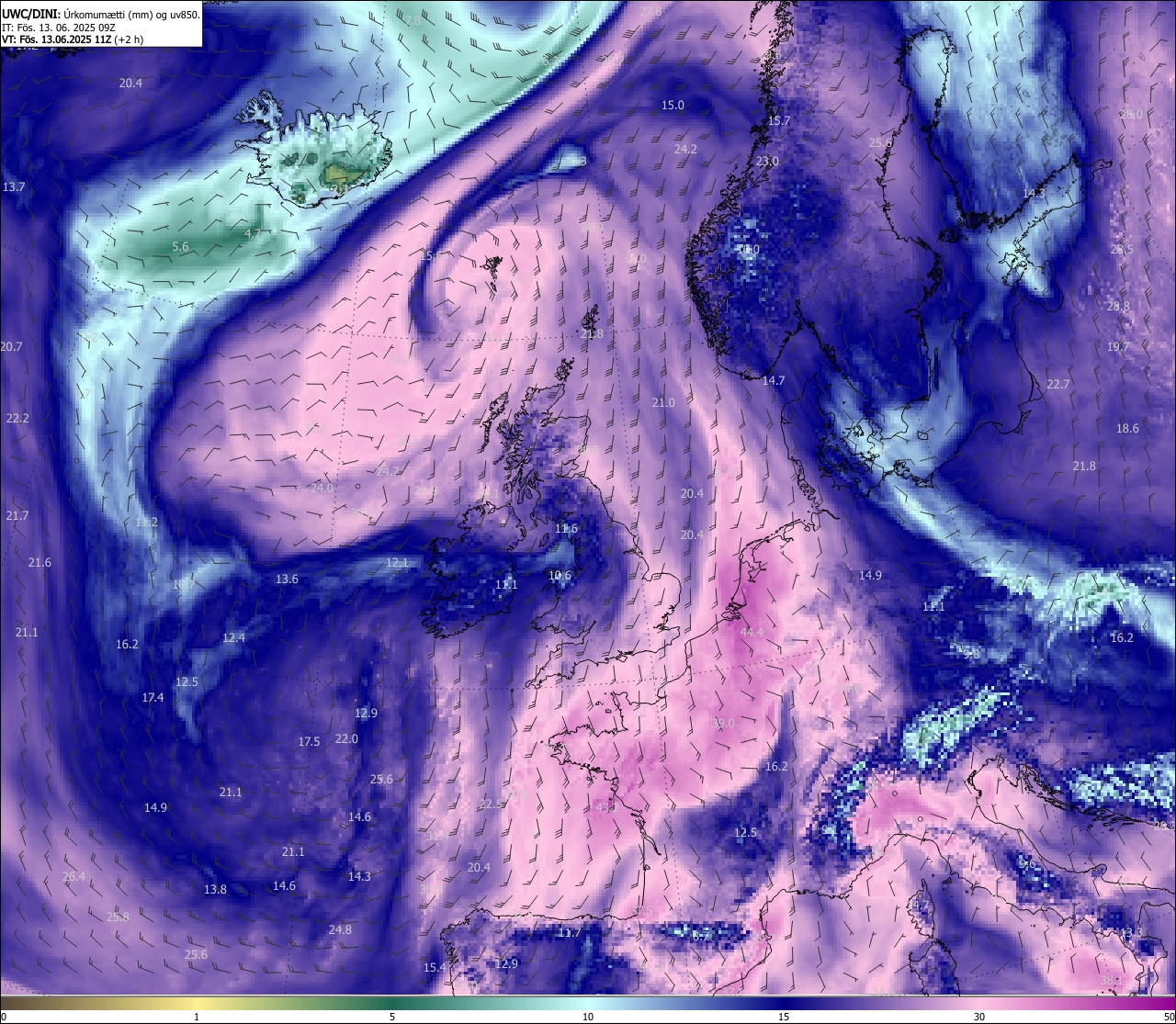Click the colorbar tick label 1
This screenshot has height=1024, width=1176.
[197, 1017]
